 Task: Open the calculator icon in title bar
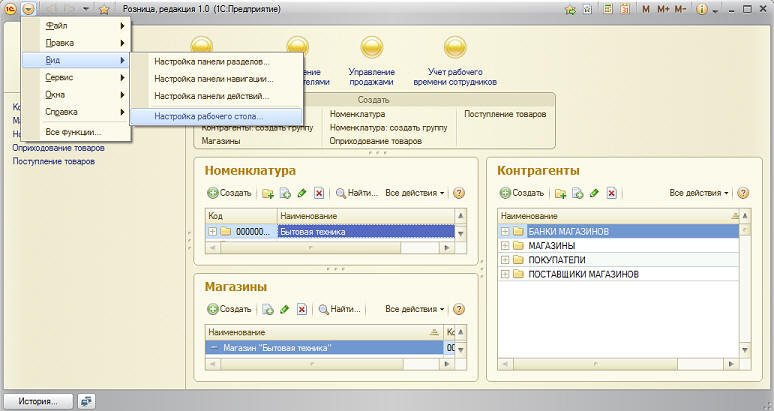[608, 9]
